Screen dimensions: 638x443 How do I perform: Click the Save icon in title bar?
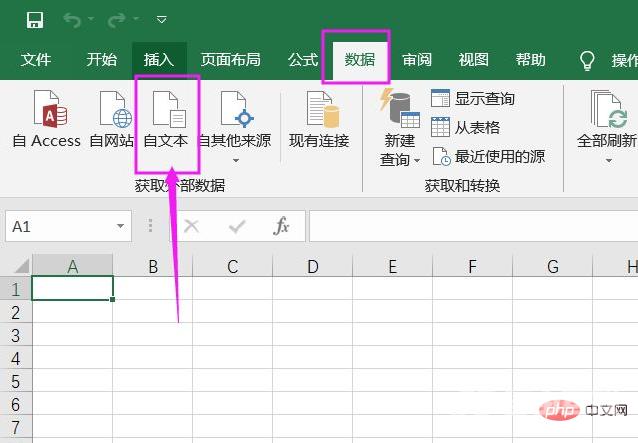point(34,20)
